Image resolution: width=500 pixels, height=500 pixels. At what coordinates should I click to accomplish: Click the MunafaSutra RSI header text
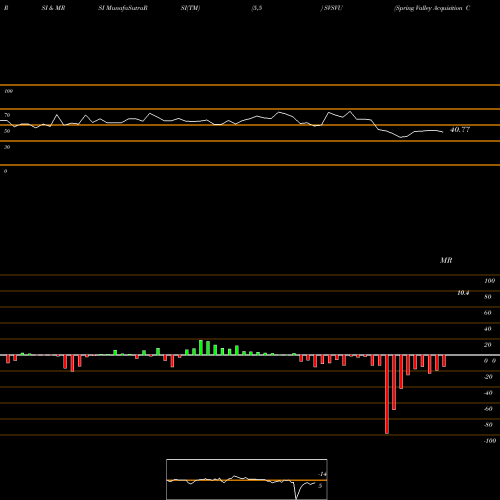[123, 8]
